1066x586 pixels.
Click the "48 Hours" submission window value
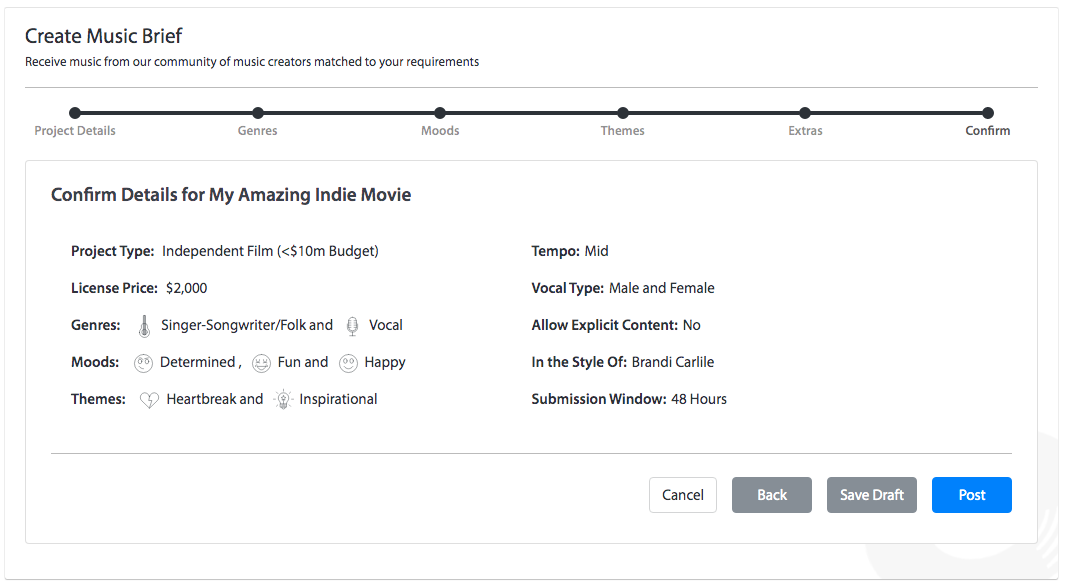[699, 399]
